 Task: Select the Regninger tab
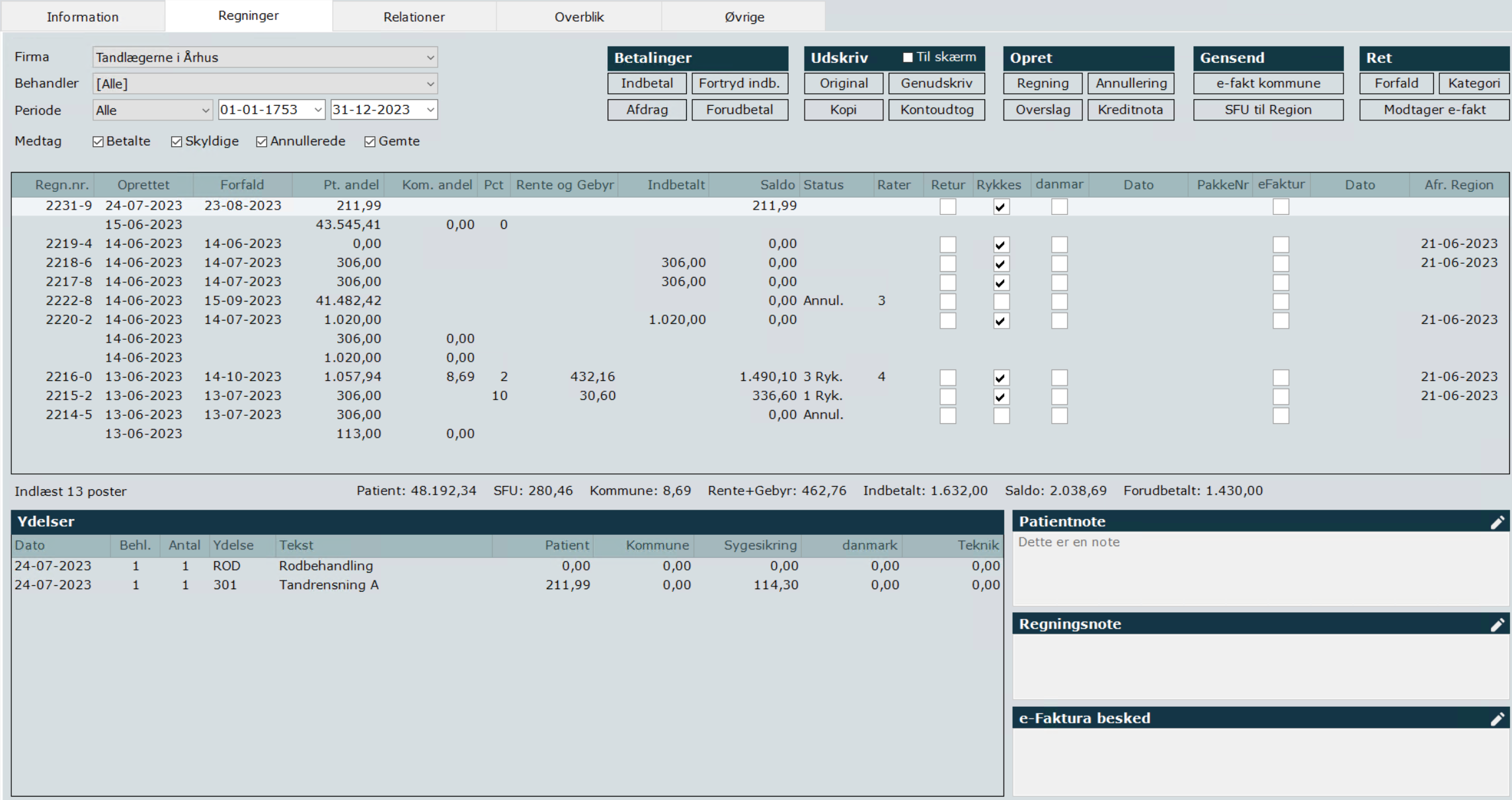point(249,16)
